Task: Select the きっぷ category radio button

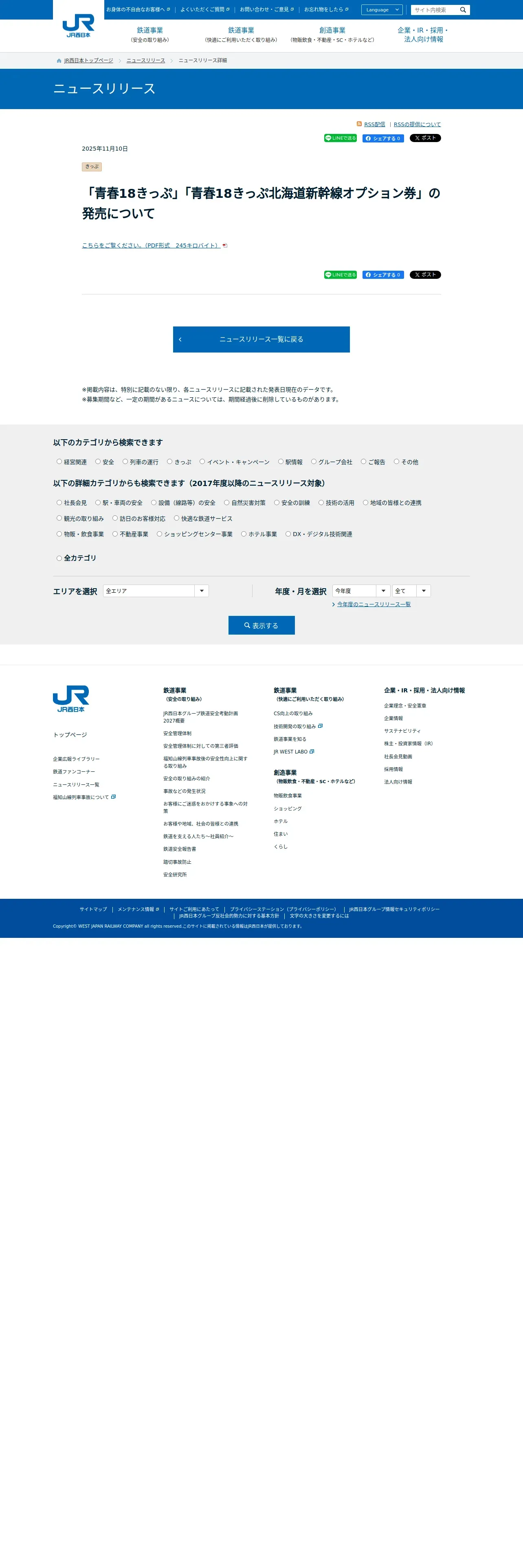Action: coord(170,462)
